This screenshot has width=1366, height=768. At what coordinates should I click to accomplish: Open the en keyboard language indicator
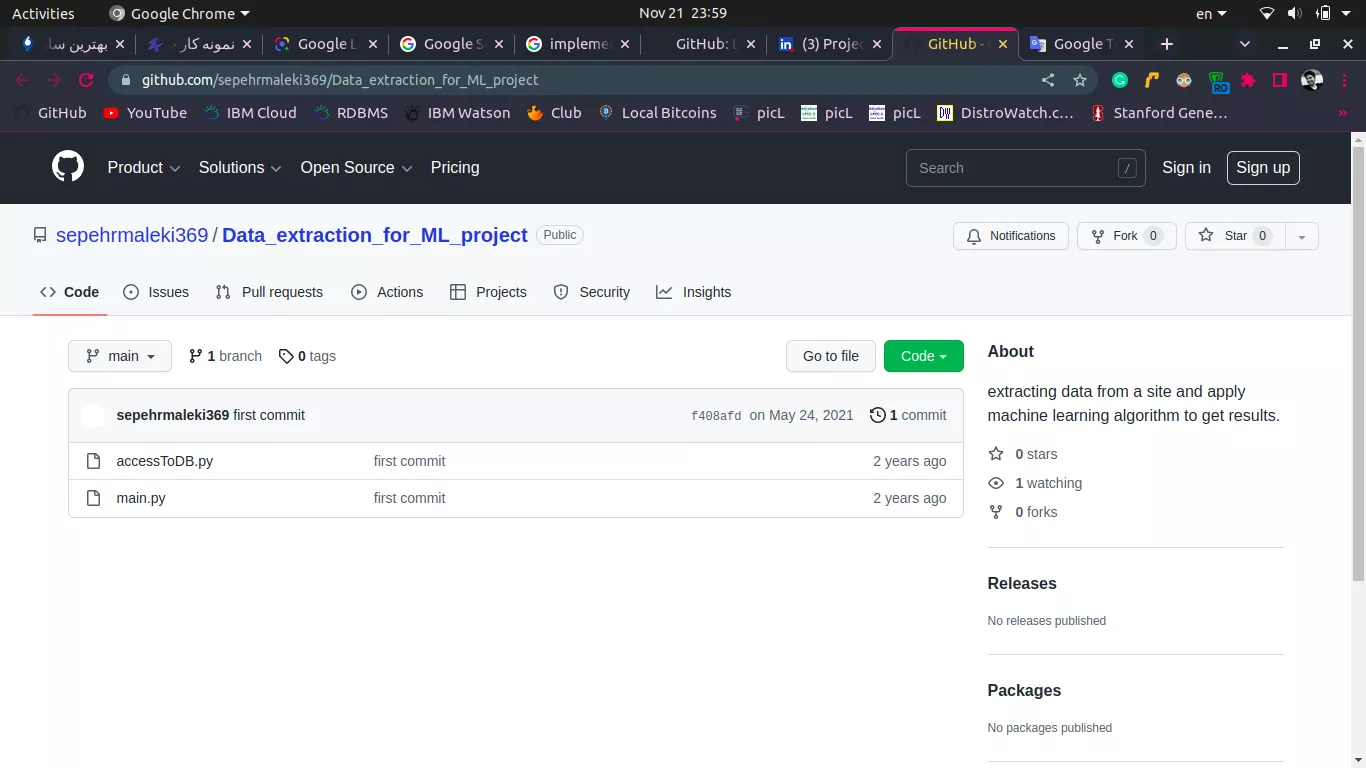(x=1211, y=14)
